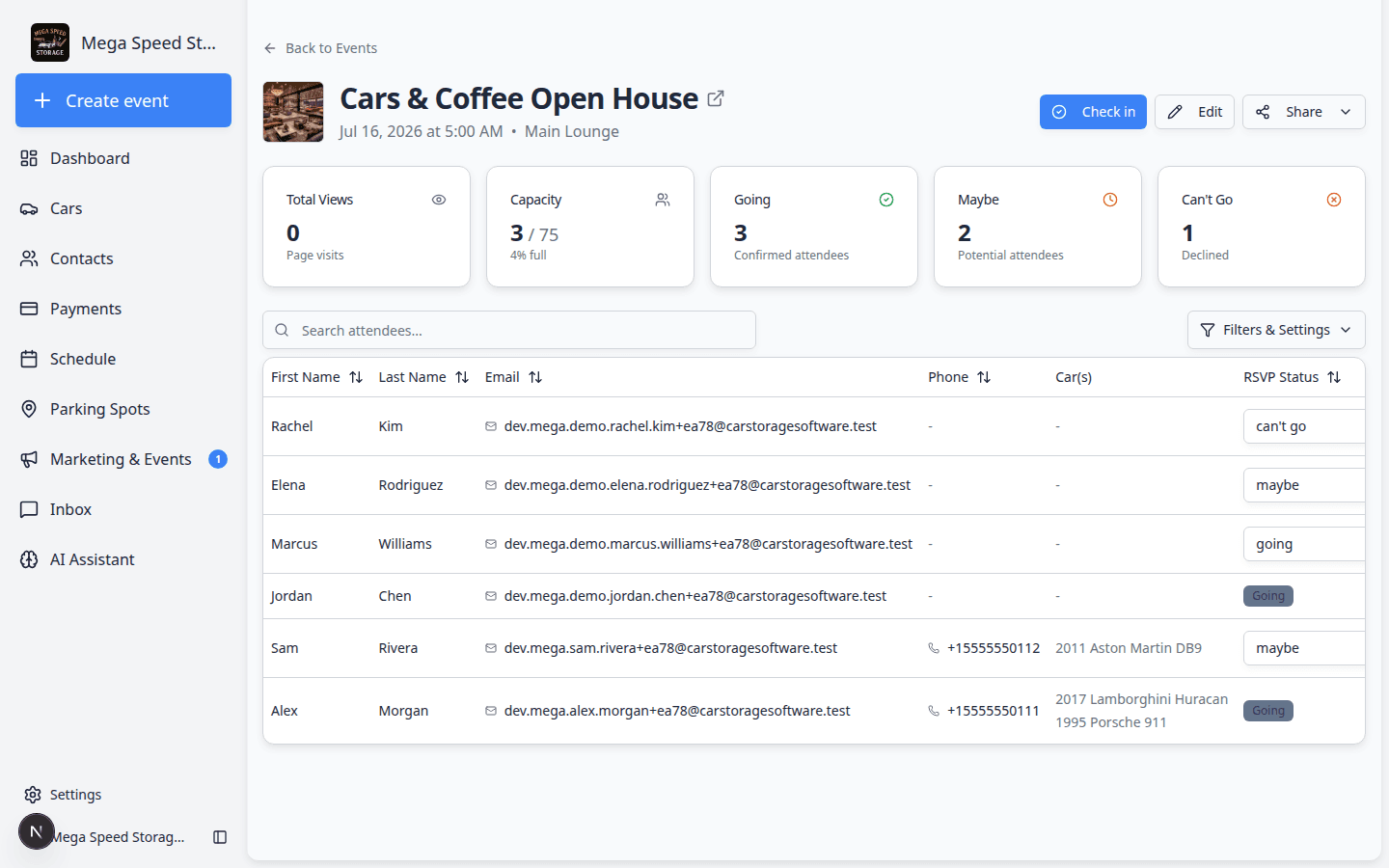
Task: Click Marcus Williams's email address
Action: [x=708, y=544]
